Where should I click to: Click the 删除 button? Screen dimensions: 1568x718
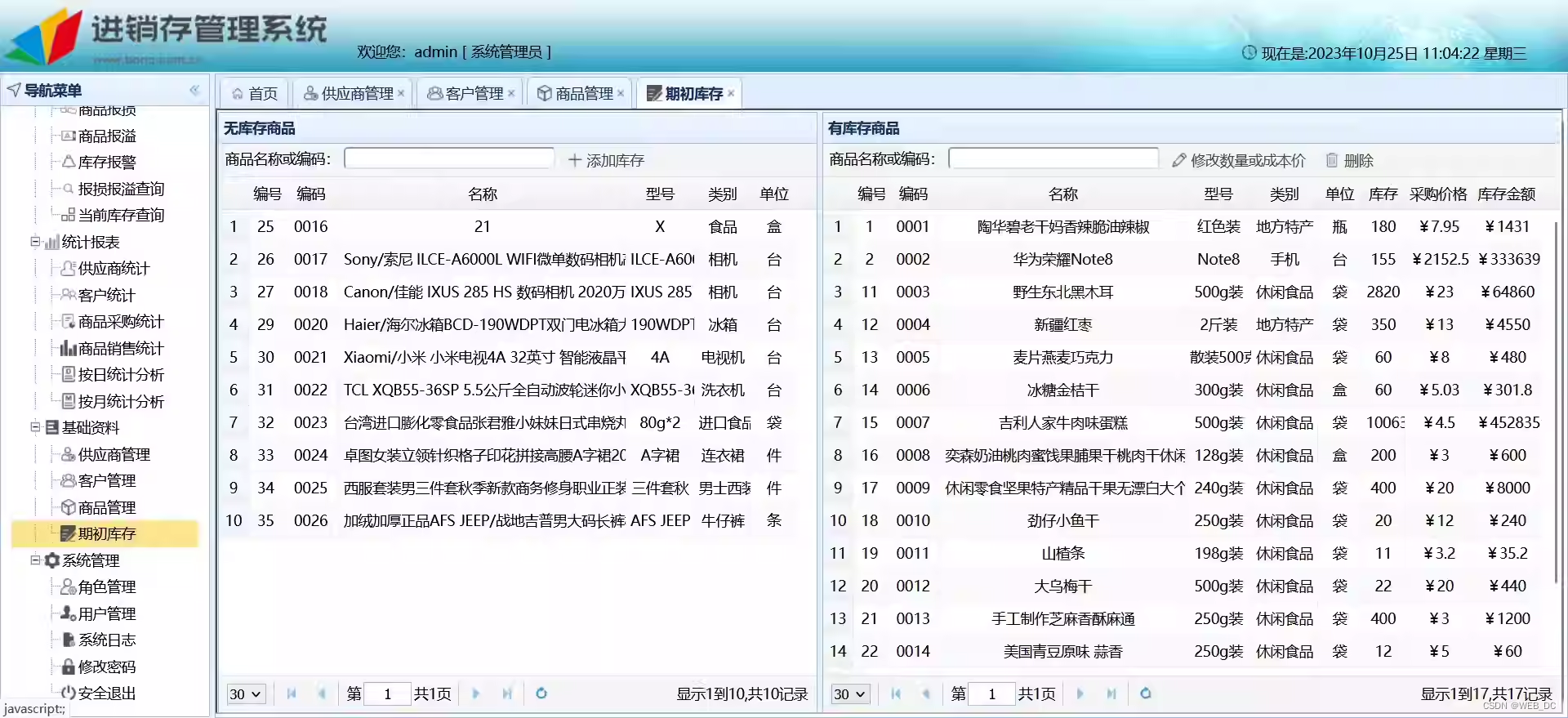click(x=1349, y=160)
